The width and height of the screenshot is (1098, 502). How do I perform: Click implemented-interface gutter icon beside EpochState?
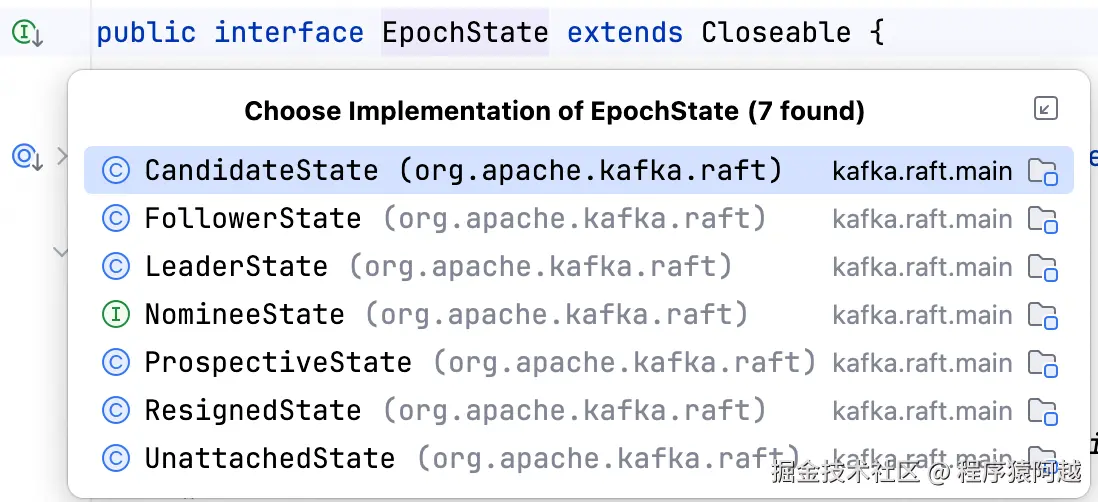tap(27, 33)
